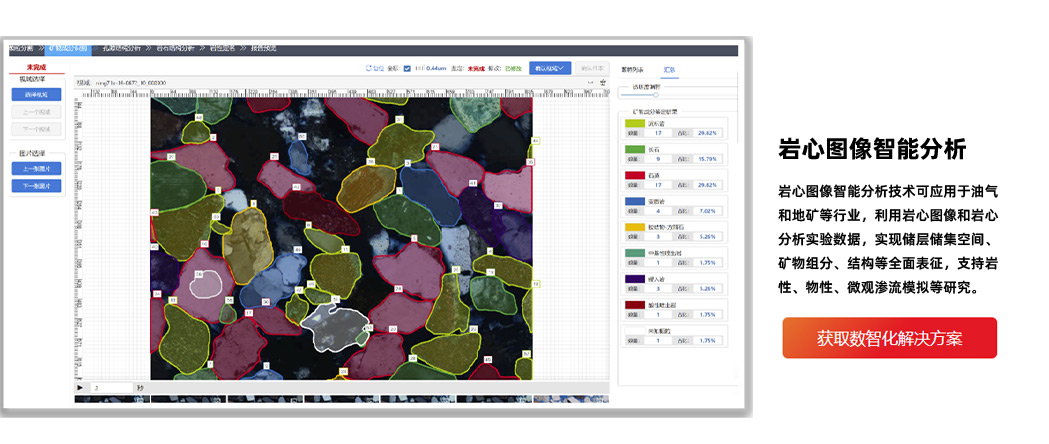Select grain label 35 at image right edge
Viewport: 1049px width, 444px height.
pos(530,162)
